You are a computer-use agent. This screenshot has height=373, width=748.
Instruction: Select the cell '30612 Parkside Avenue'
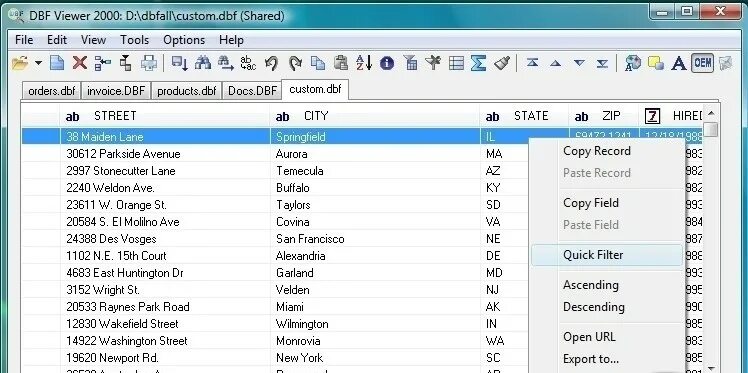[x=165, y=154]
